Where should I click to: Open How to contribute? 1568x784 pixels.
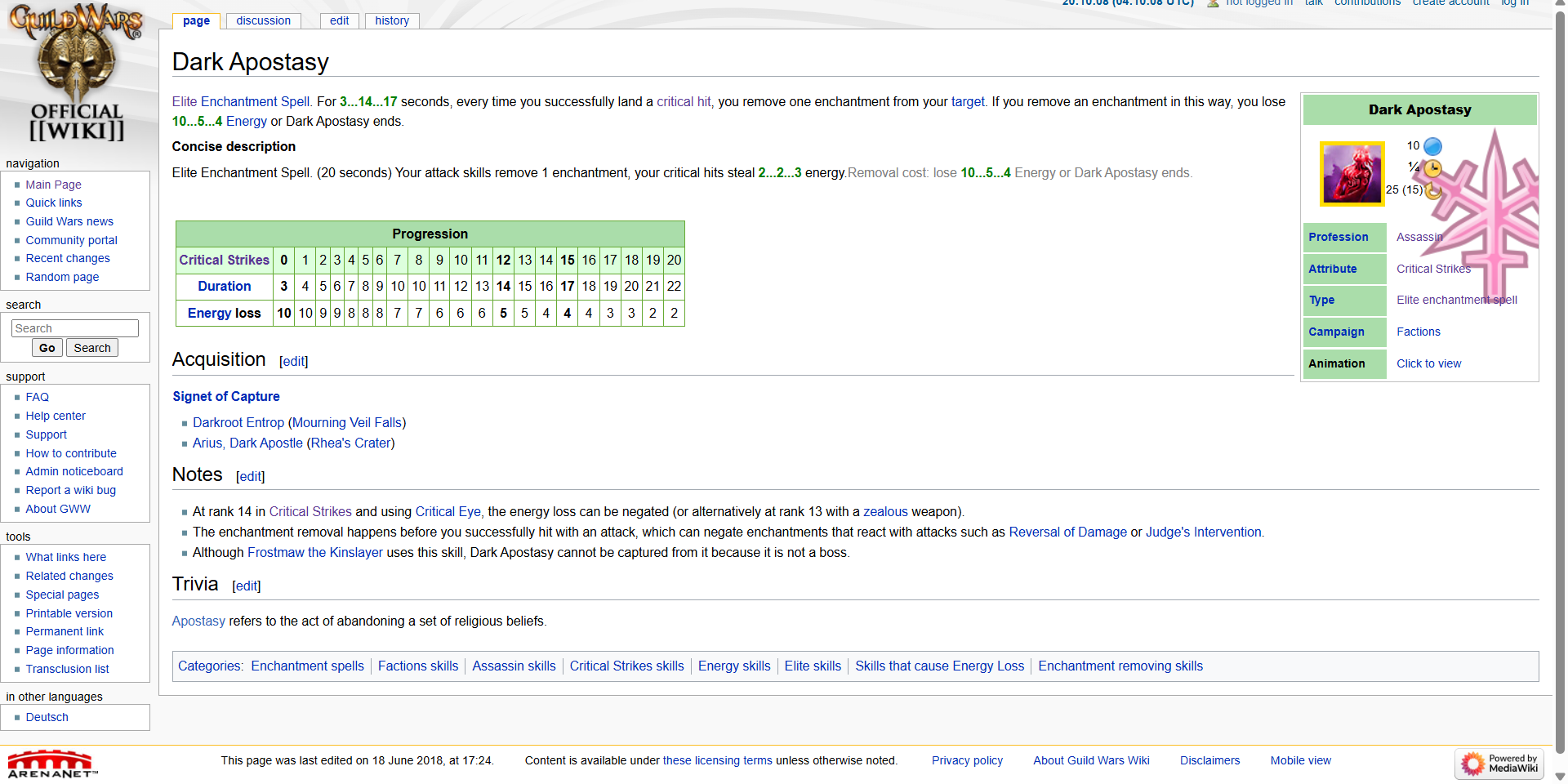(71, 453)
